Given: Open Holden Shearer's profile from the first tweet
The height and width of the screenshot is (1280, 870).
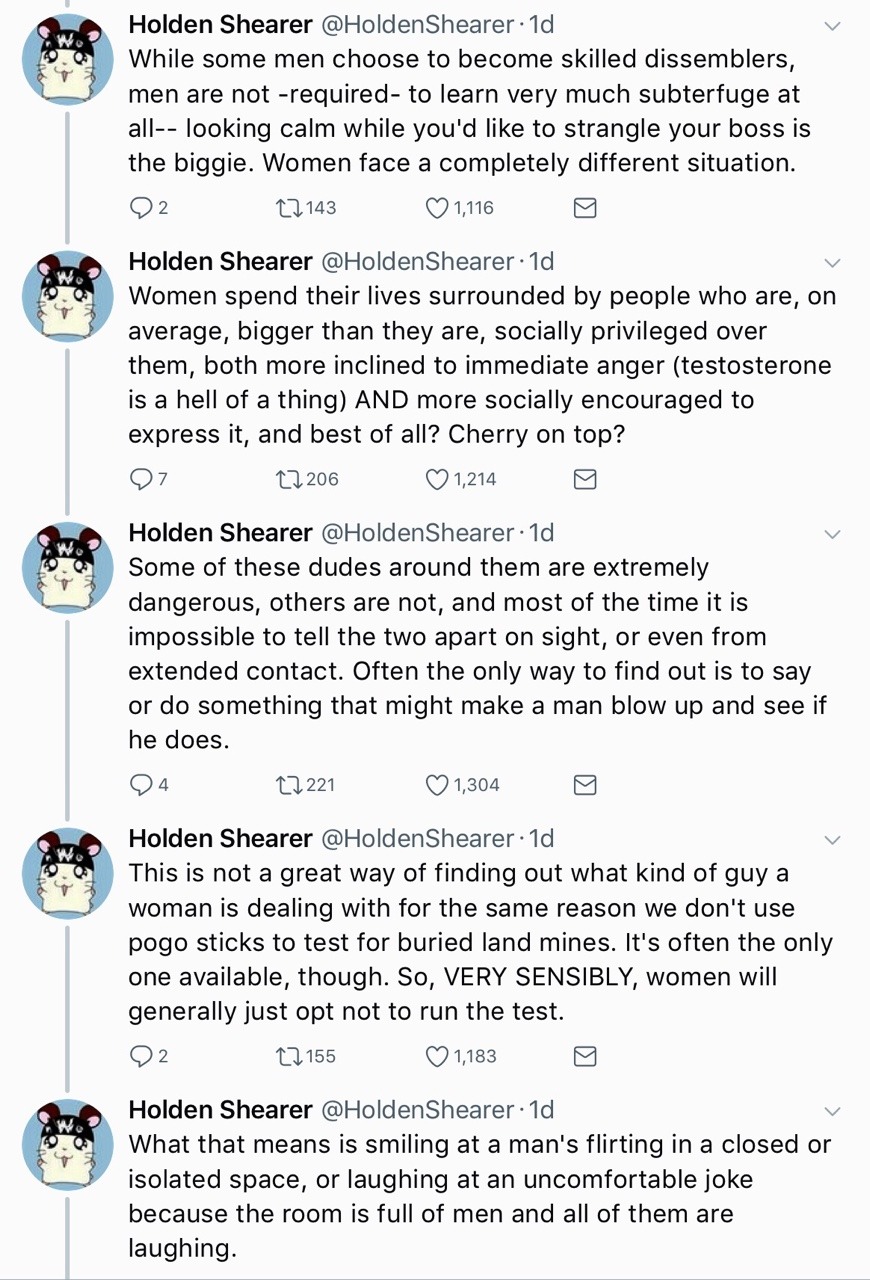Looking at the screenshot, I should [220, 25].
